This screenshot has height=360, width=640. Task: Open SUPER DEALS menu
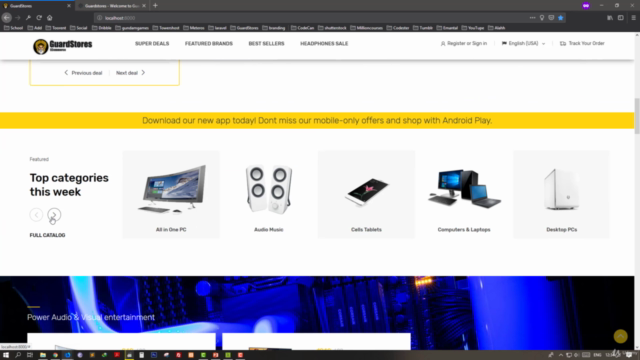[152, 44]
